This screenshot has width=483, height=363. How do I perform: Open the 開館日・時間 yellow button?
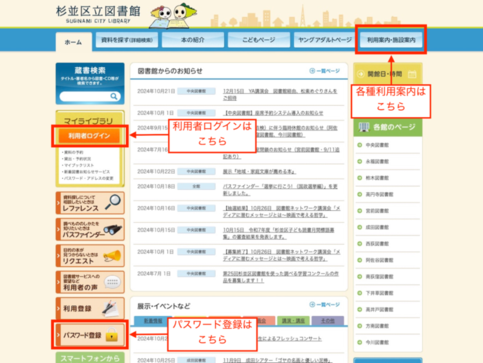tap(388, 74)
